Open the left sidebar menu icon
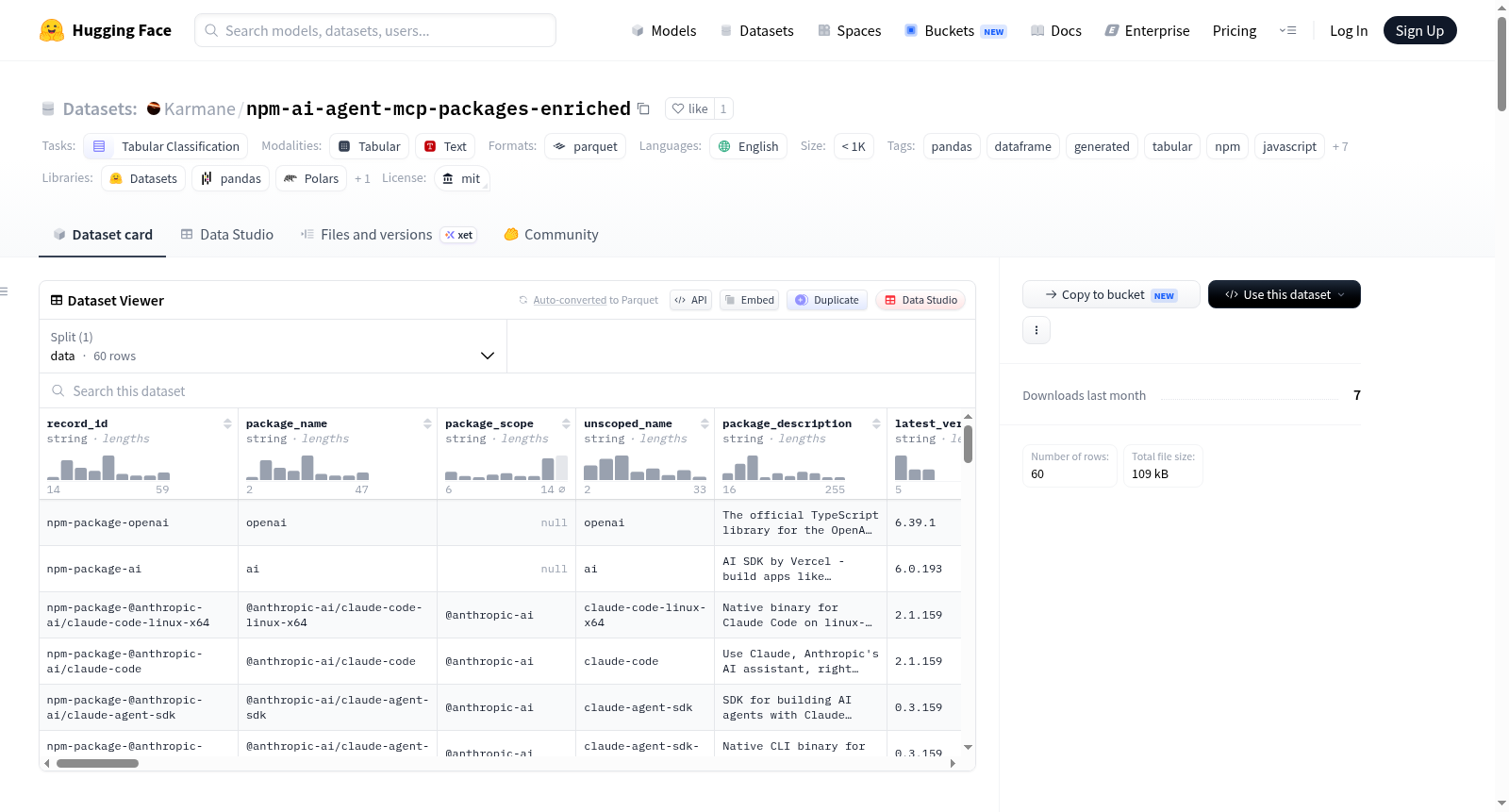This screenshot has width=1509, height=812. (x=4, y=291)
